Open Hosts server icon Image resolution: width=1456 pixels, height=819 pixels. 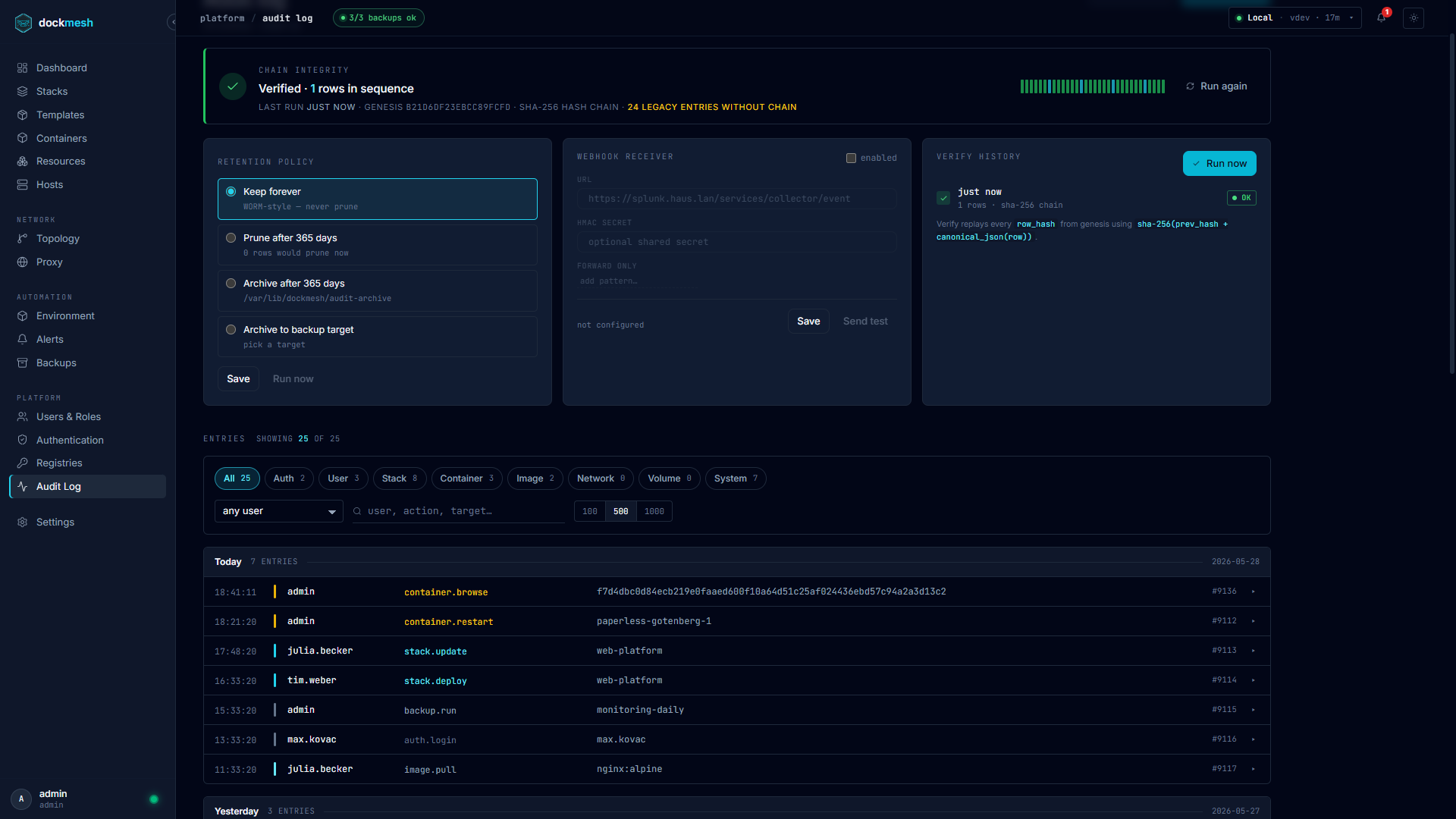pos(22,185)
